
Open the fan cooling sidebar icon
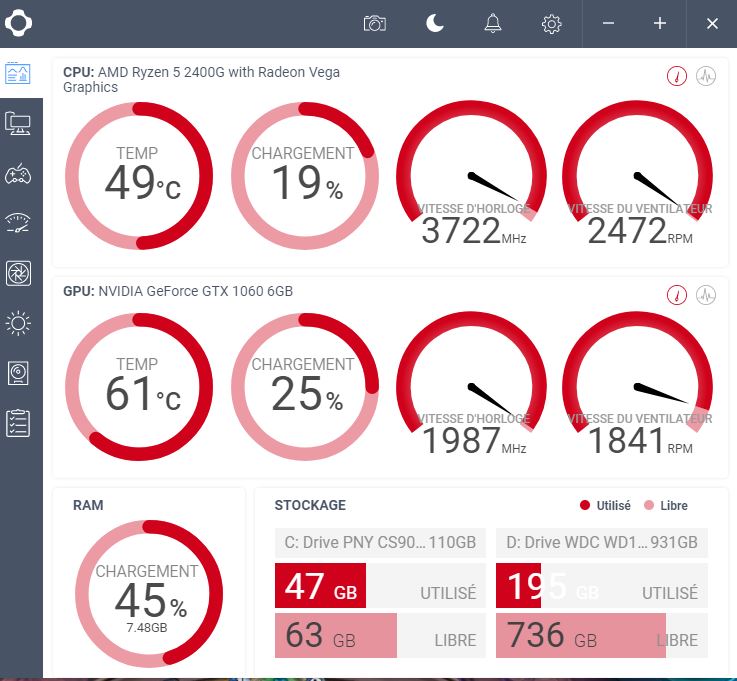click(x=18, y=272)
